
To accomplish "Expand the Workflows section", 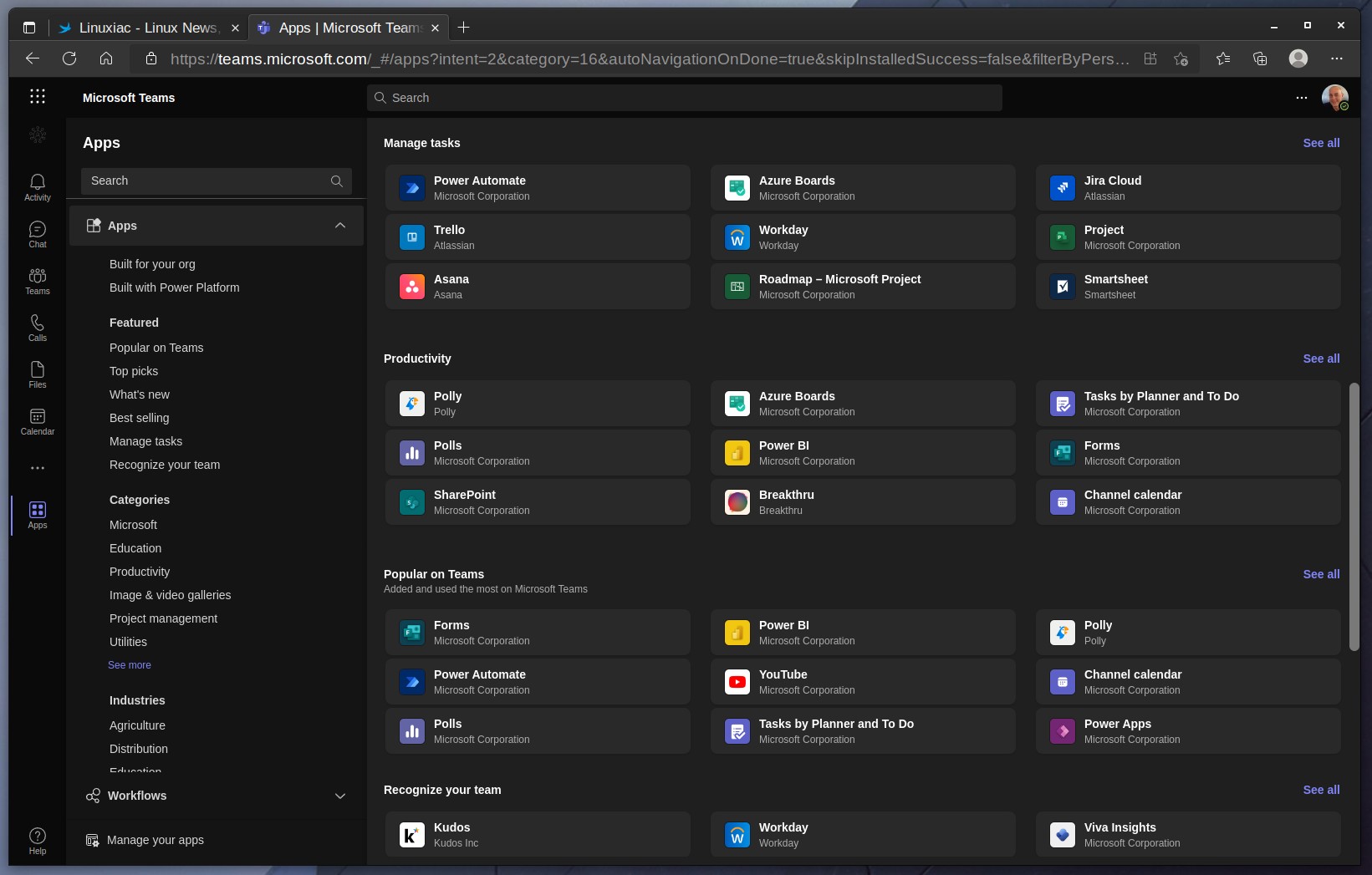I will pyautogui.click(x=340, y=796).
